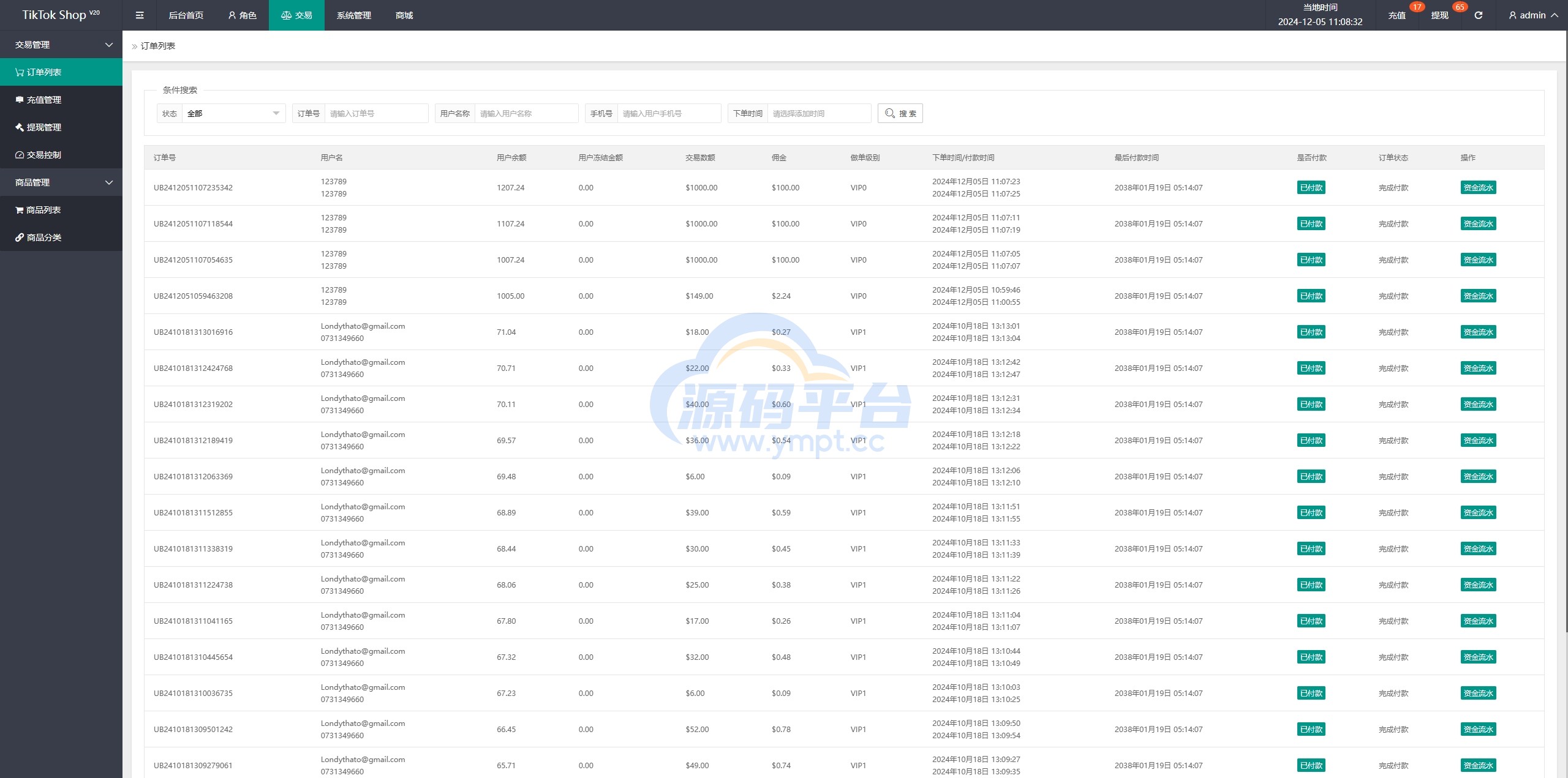Click the 搜索 search button
Image resolution: width=1568 pixels, height=778 pixels.
(900, 113)
